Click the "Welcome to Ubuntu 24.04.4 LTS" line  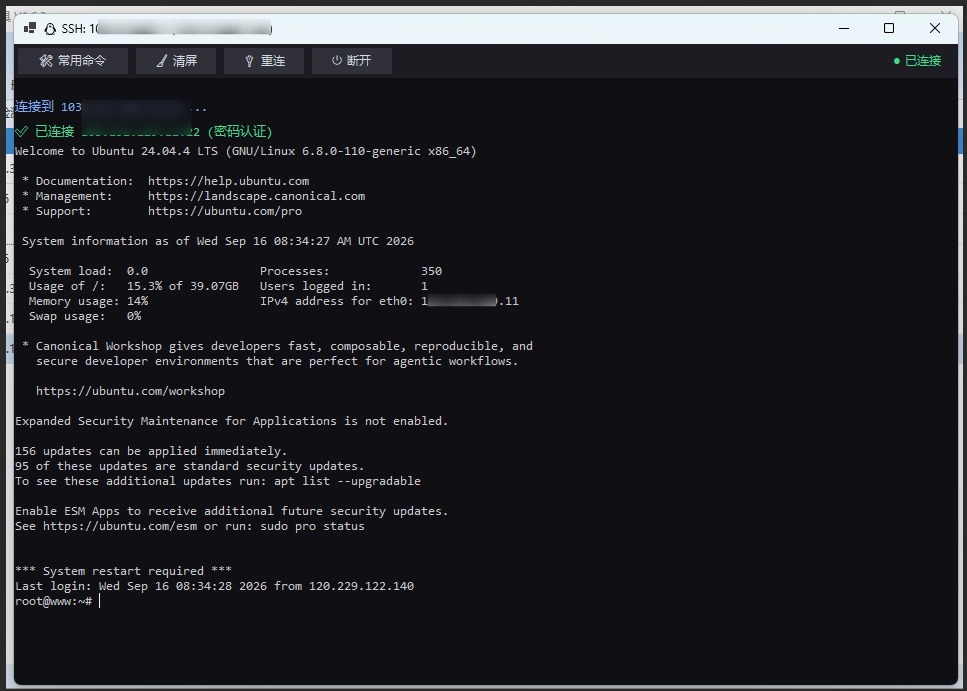(x=245, y=151)
